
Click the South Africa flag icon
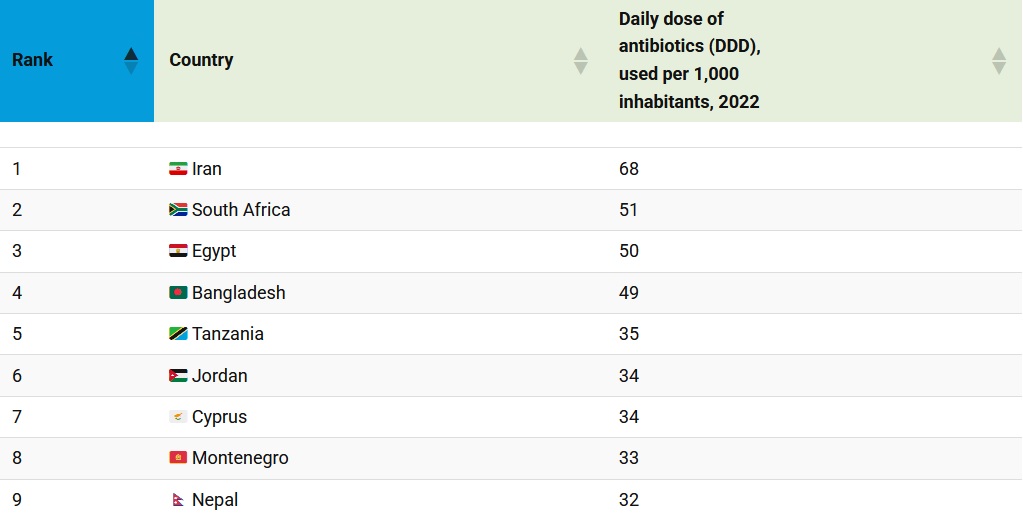178,210
